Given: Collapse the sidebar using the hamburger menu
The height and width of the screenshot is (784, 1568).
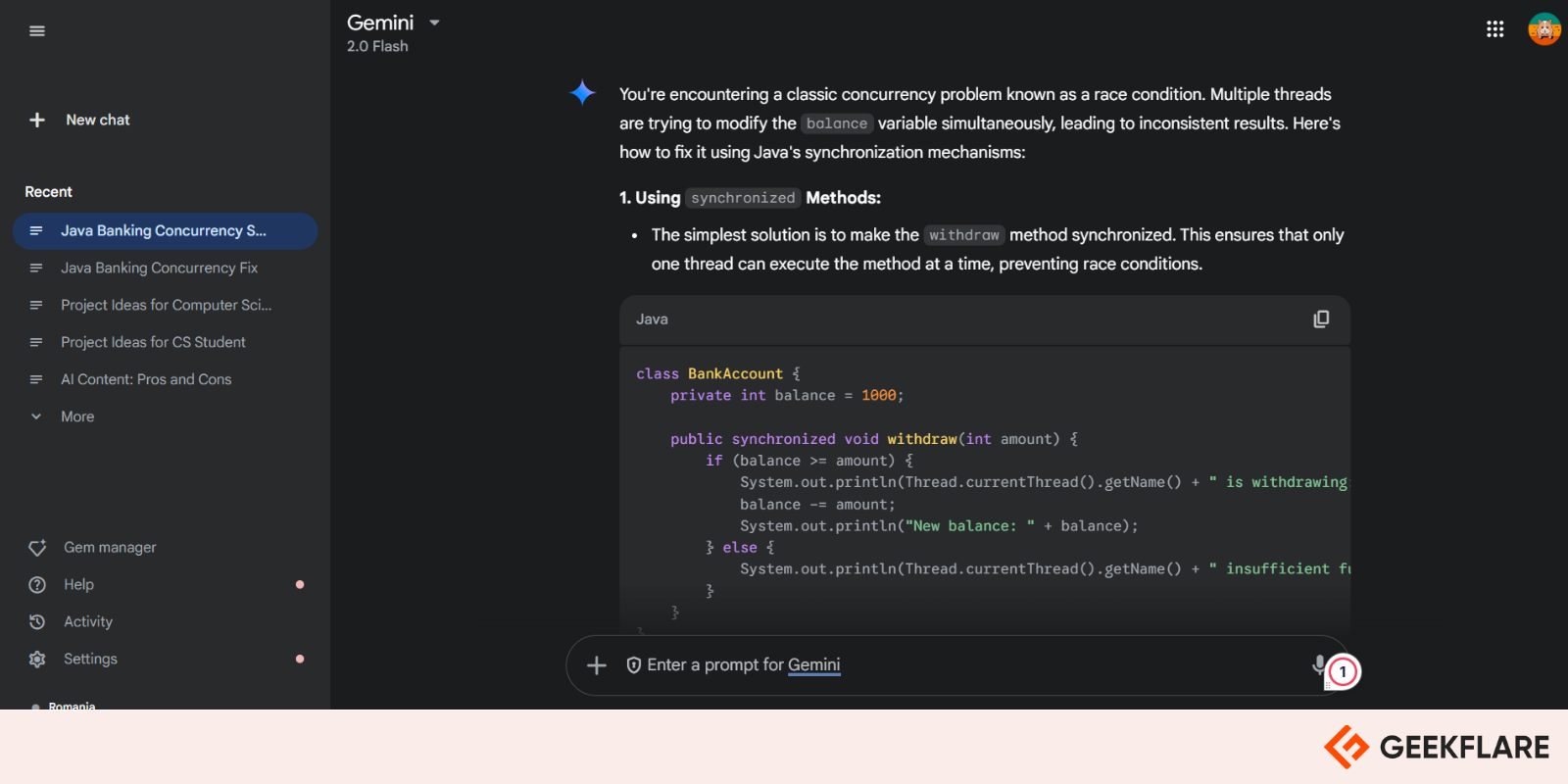Looking at the screenshot, I should pyautogui.click(x=37, y=31).
